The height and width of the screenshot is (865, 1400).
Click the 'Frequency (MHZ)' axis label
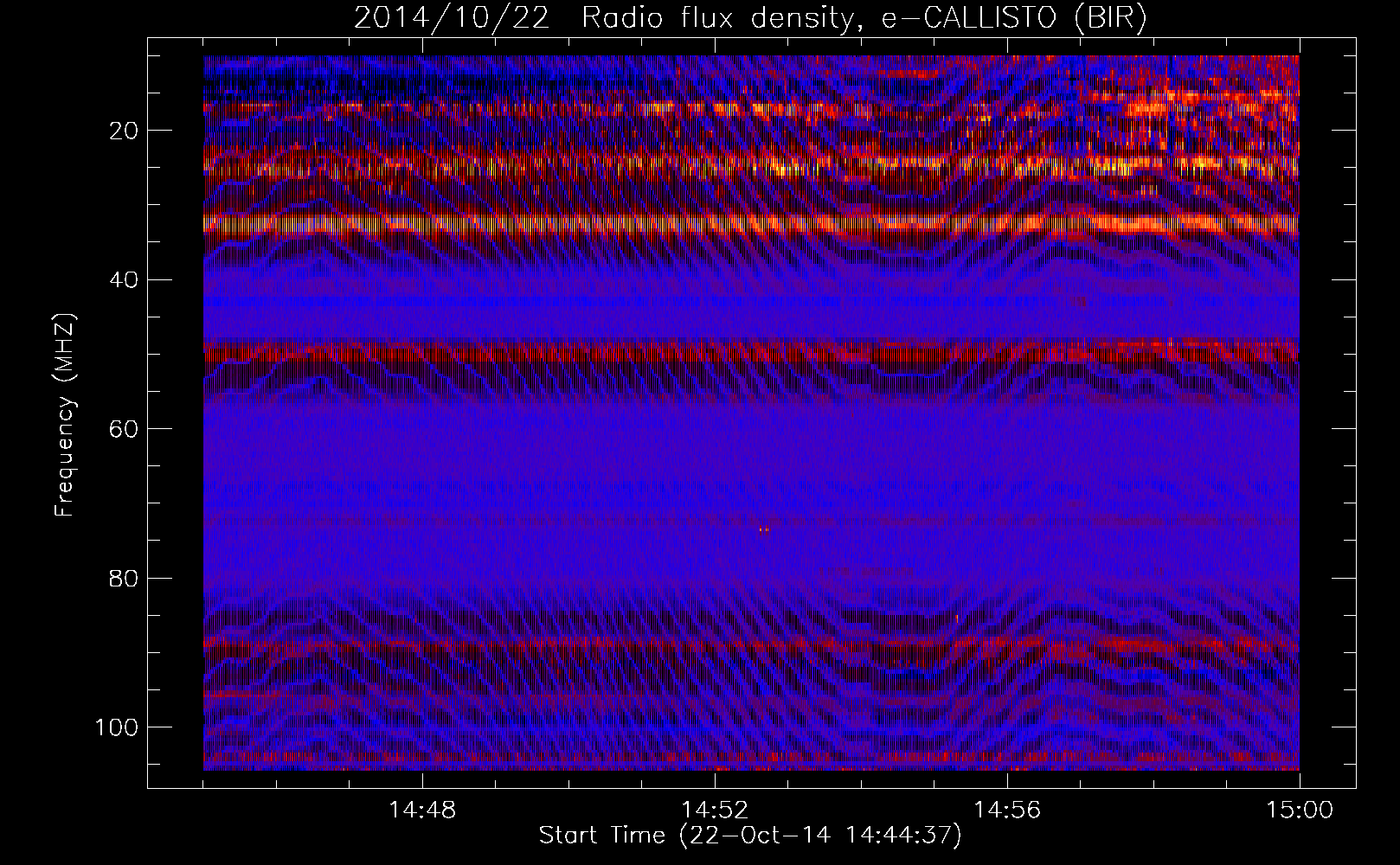pyautogui.click(x=65, y=415)
